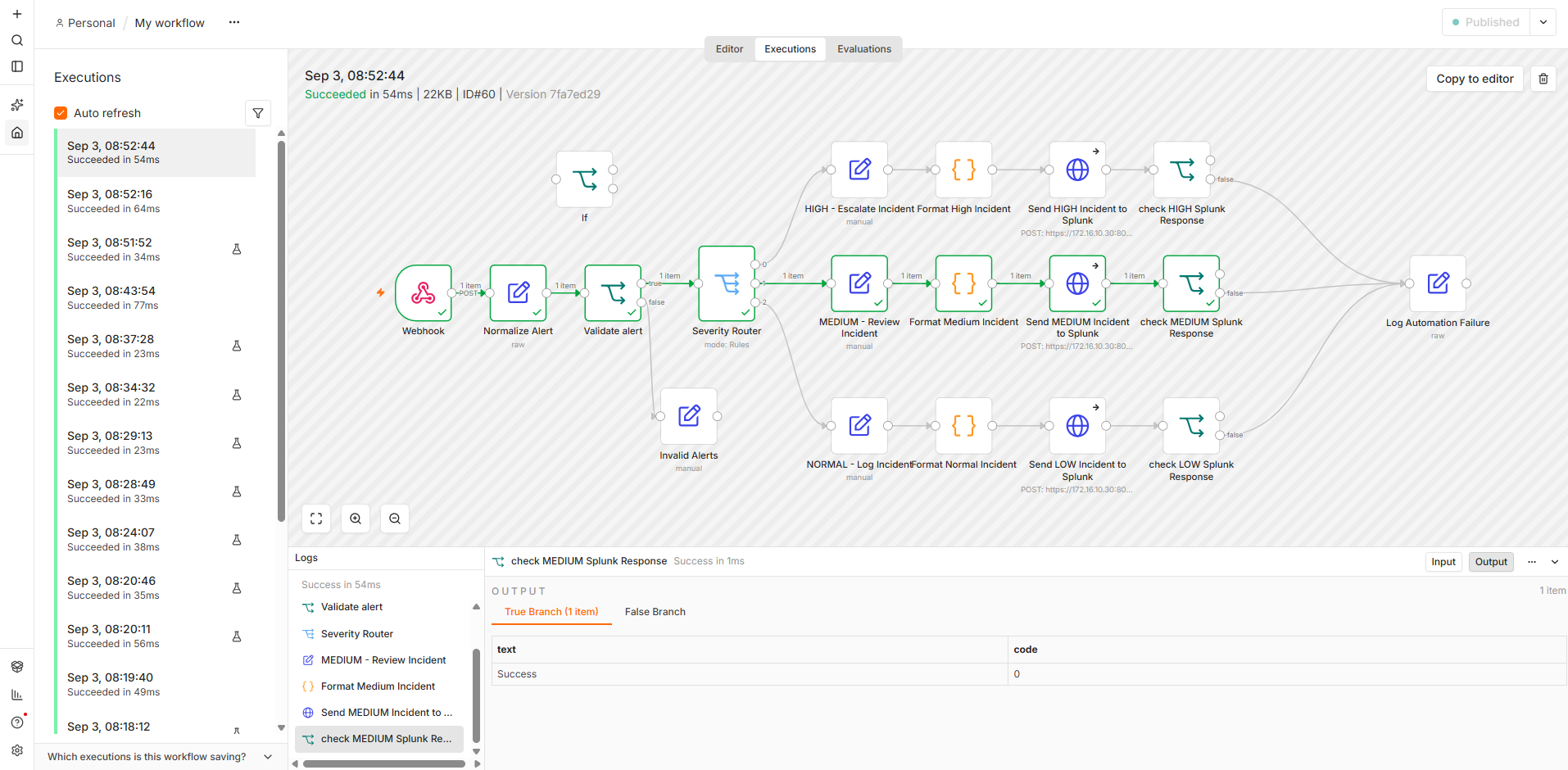
Task: Click the executions list scrollbar
Action: [x=281, y=331]
